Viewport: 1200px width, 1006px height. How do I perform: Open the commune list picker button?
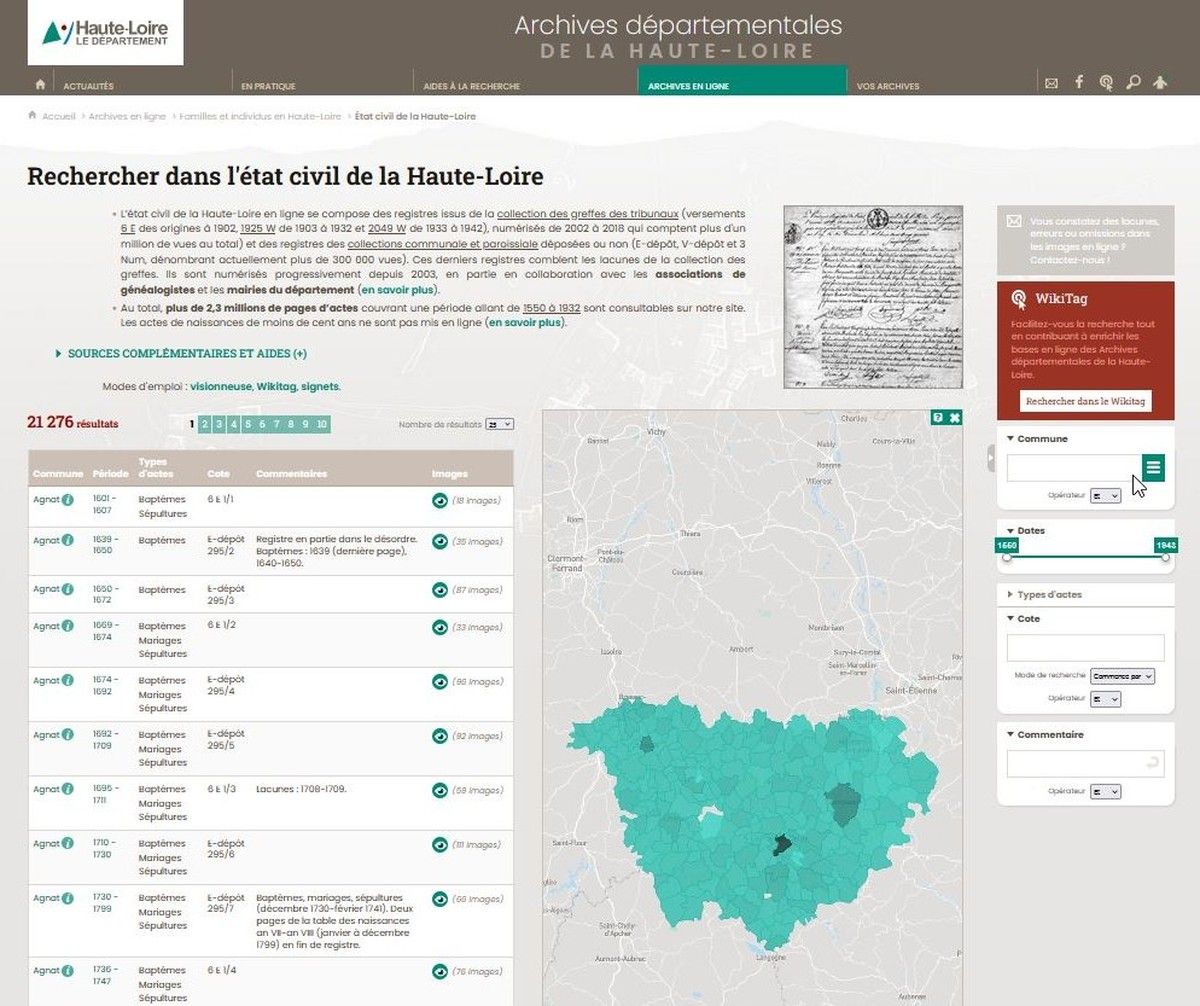[x=1153, y=467]
